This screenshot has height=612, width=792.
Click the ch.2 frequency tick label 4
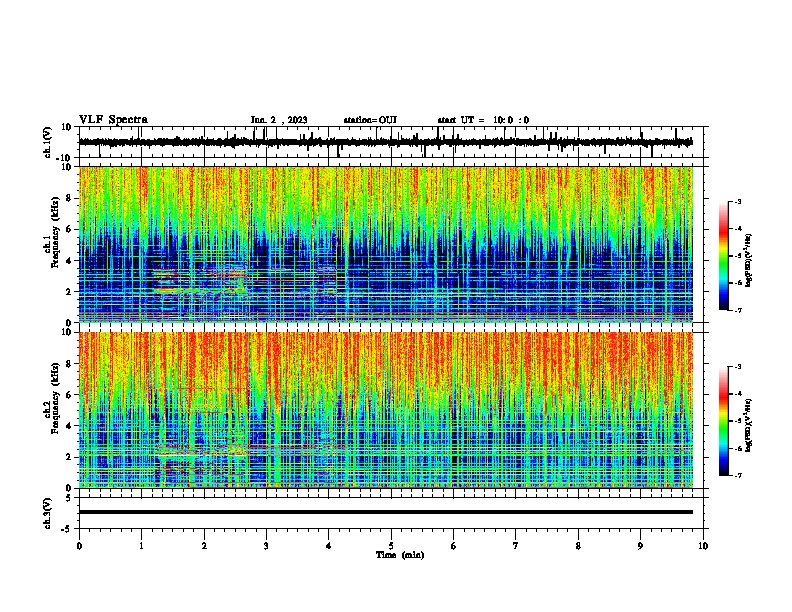(x=69, y=426)
